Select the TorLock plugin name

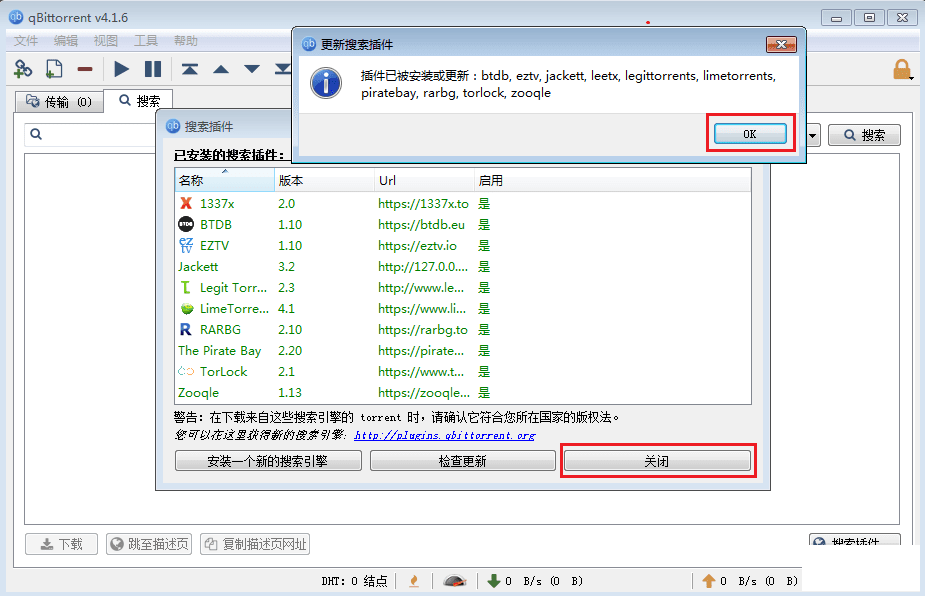point(224,372)
